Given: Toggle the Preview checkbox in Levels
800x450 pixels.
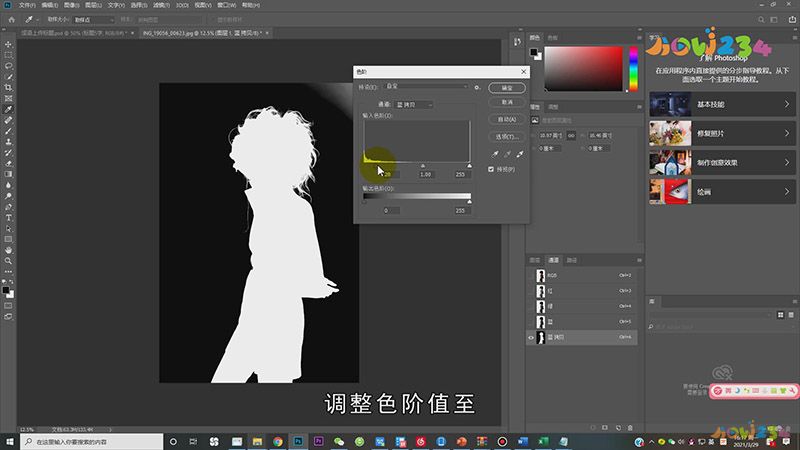Looking at the screenshot, I should pos(491,169).
